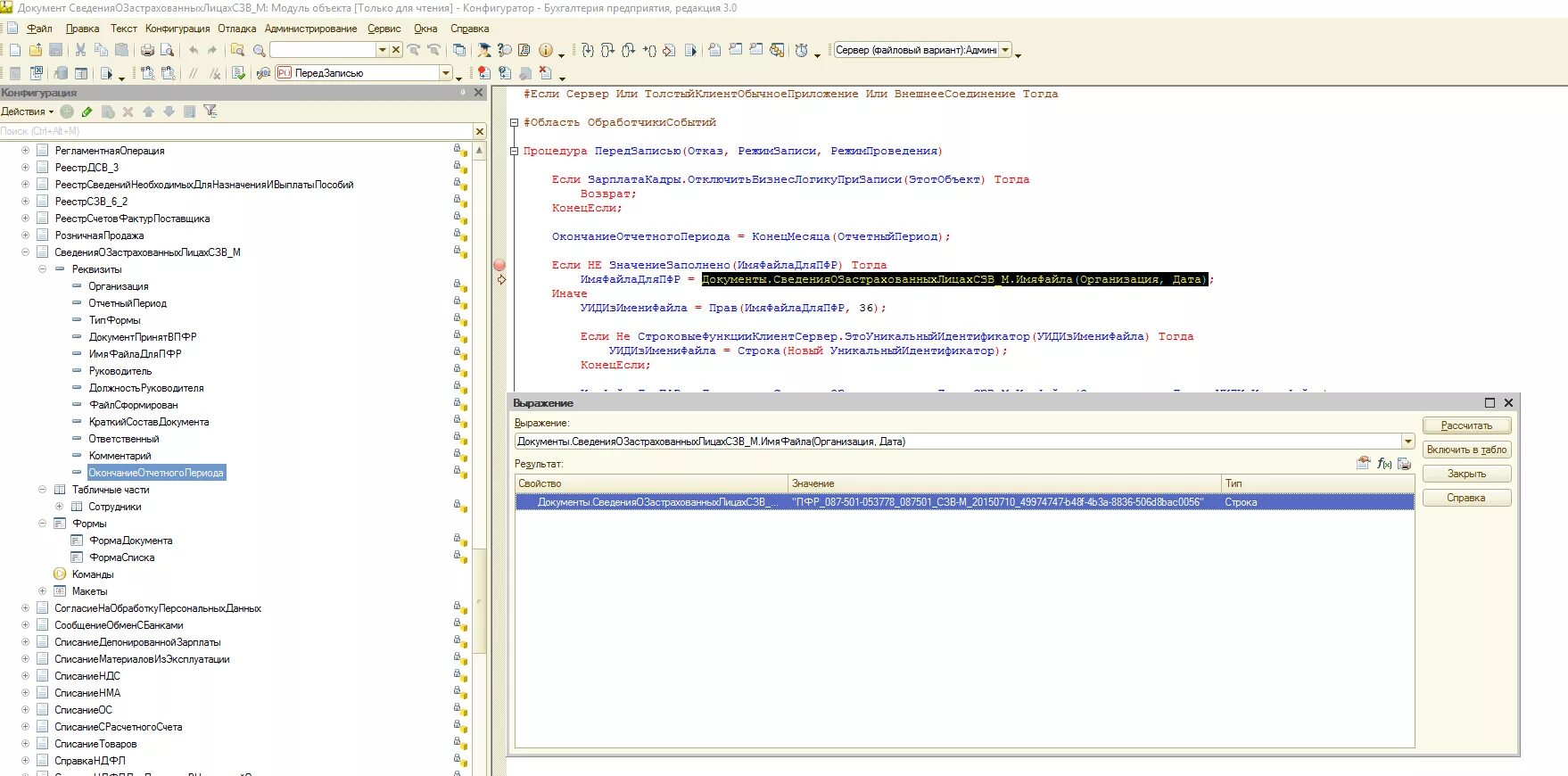Screen dimensions: 1568x776
Task: Click the Configuration tree vertical scrollbar thumb
Action: click(x=479, y=599)
